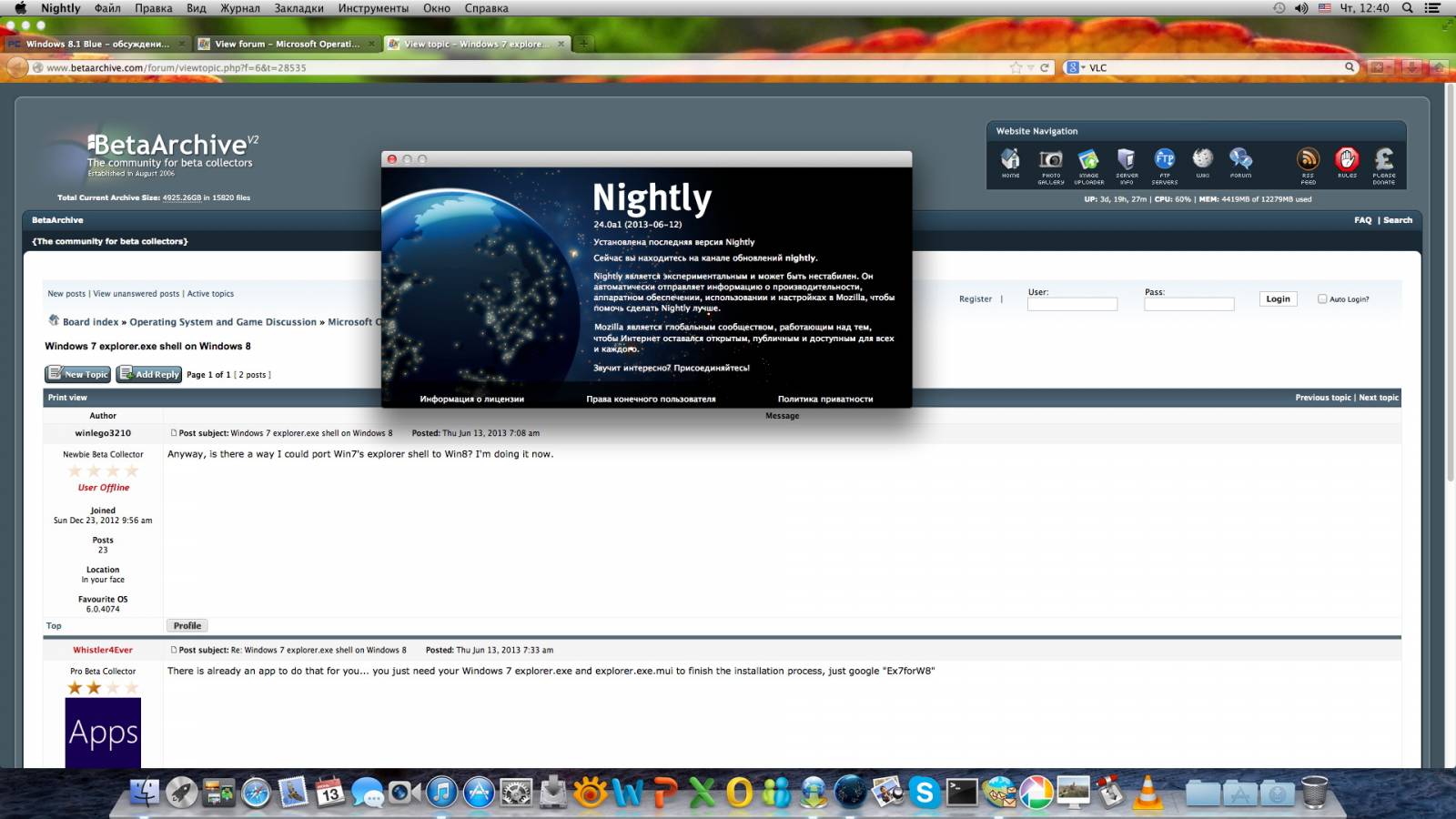Screen dimensions: 1456x819
Task: Open the Print view link
Action: pyautogui.click(x=67, y=398)
